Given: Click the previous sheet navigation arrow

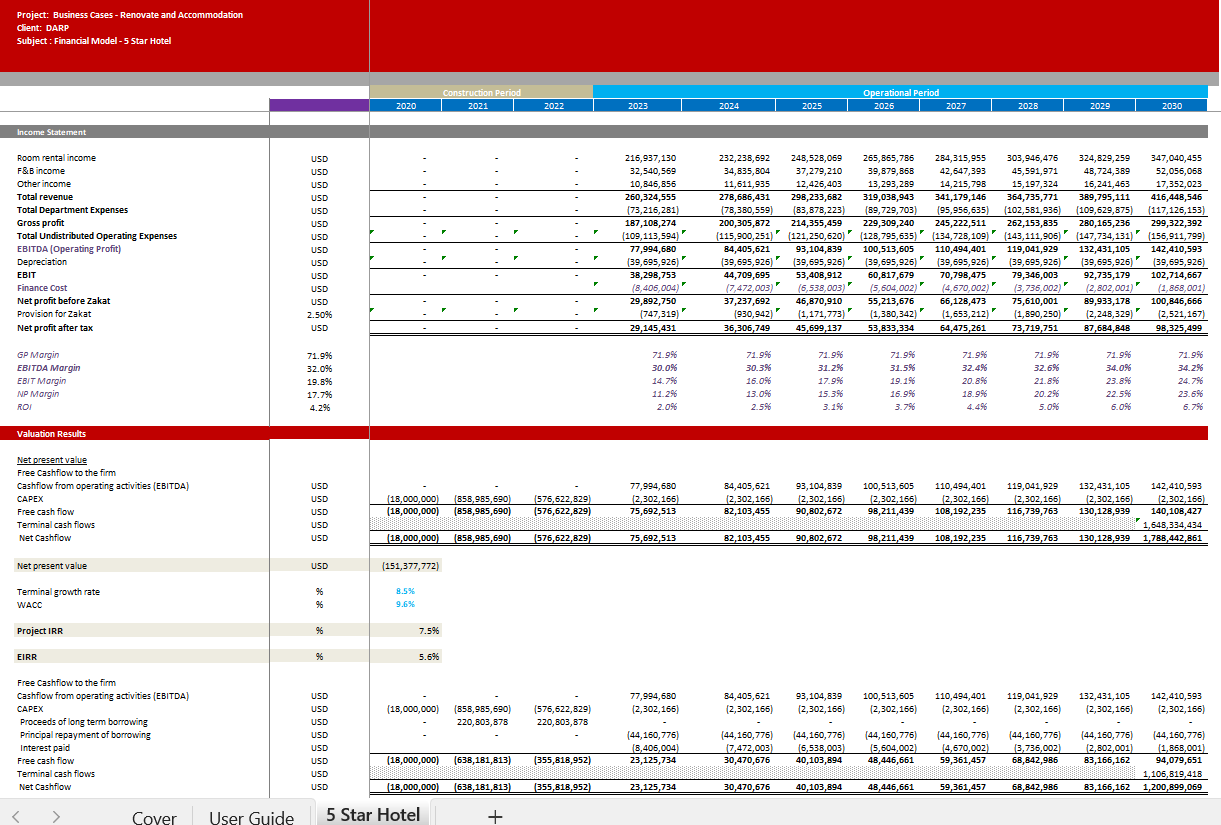Looking at the screenshot, I should (x=16, y=817).
